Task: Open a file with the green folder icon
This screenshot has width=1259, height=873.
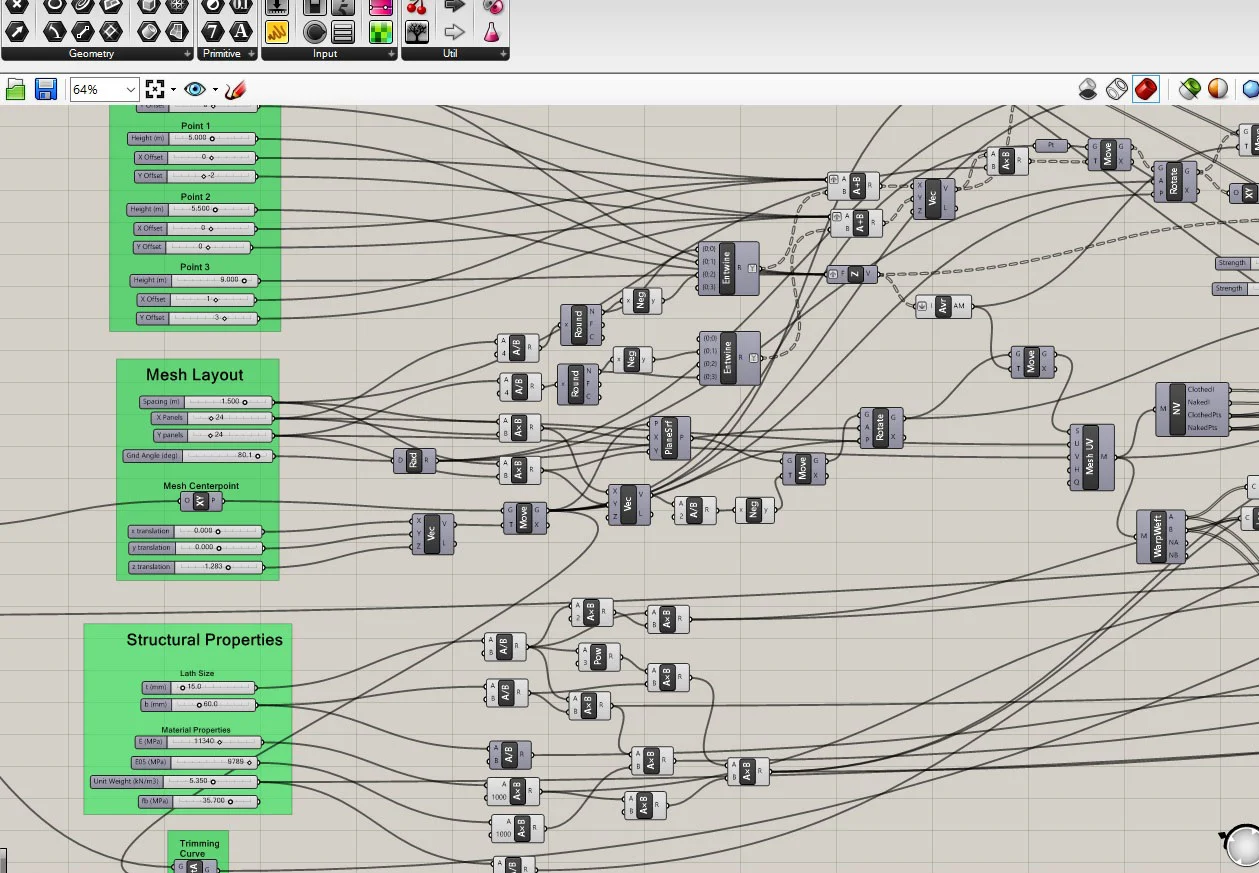Action: (15, 89)
